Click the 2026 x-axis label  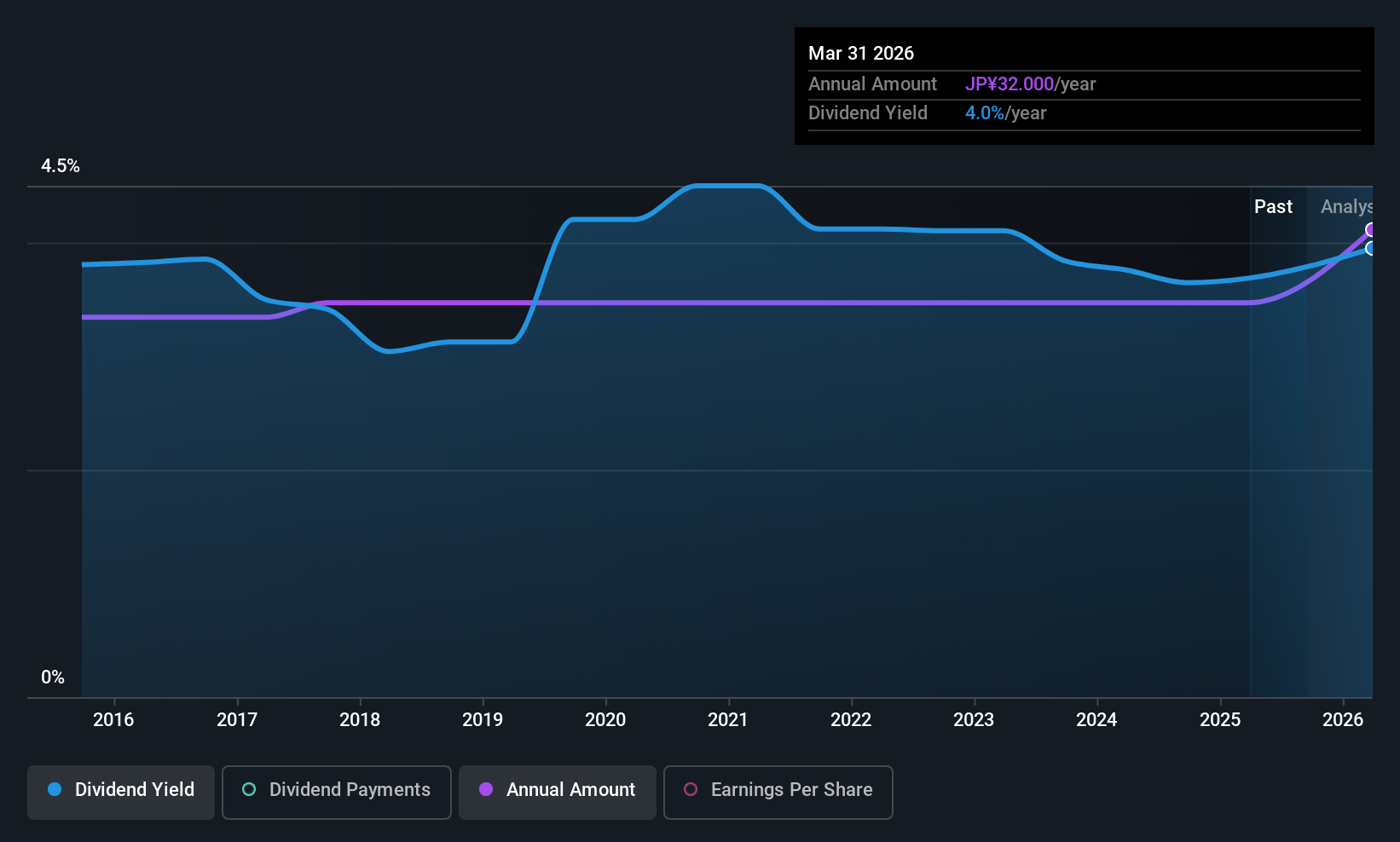click(x=1343, y=719)
